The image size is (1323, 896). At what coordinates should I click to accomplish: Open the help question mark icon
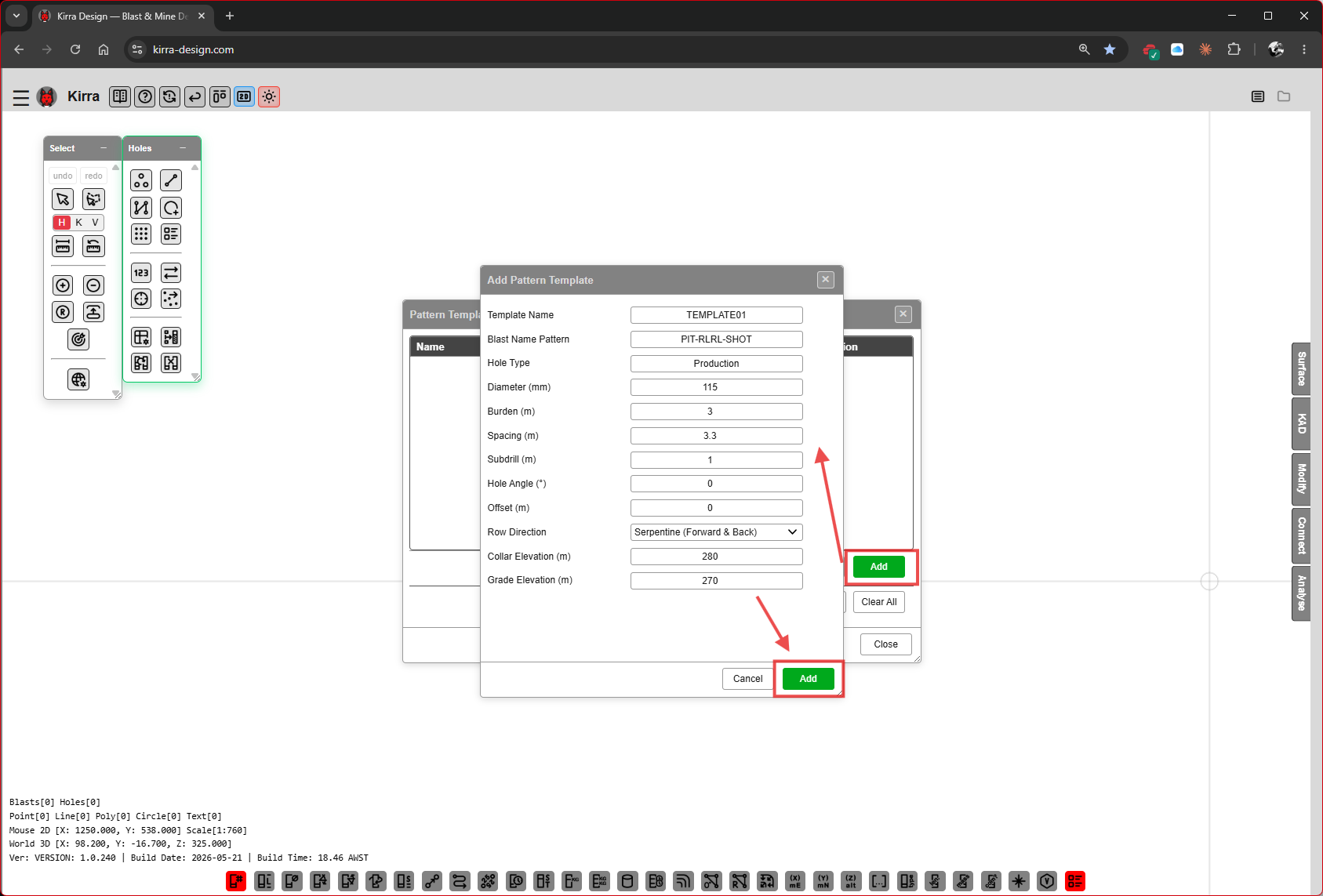[x=145, y=96]
